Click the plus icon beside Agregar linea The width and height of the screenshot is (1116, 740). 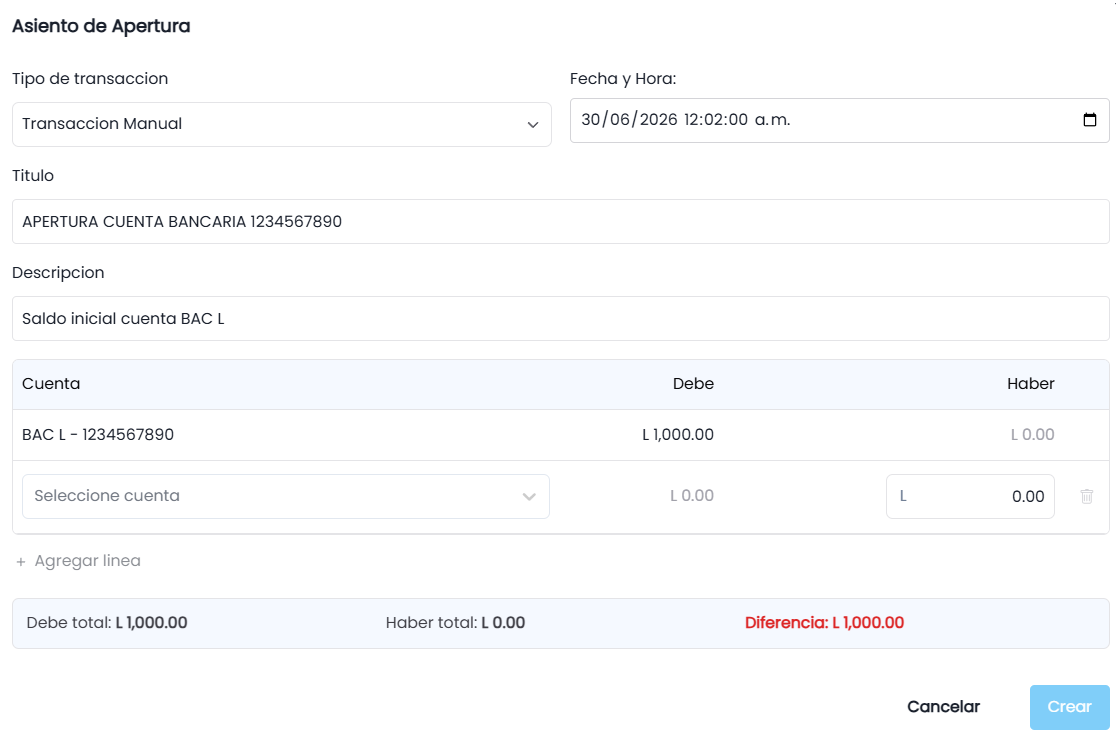[21, 561]
